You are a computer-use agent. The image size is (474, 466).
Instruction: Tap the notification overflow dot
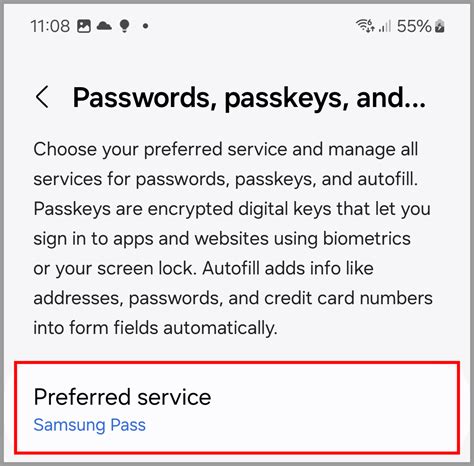[145, 26]
